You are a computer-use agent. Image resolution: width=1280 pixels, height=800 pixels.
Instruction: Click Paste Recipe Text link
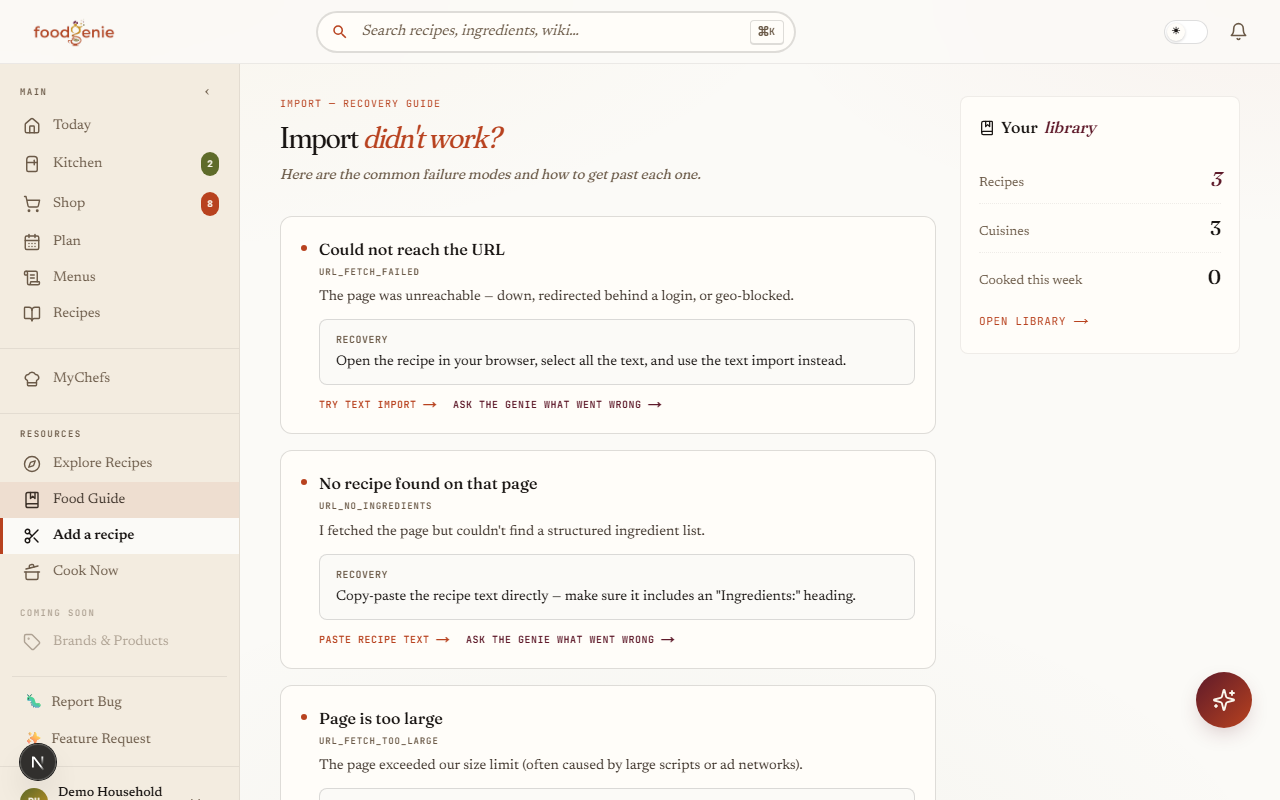(x=384, y=640)
